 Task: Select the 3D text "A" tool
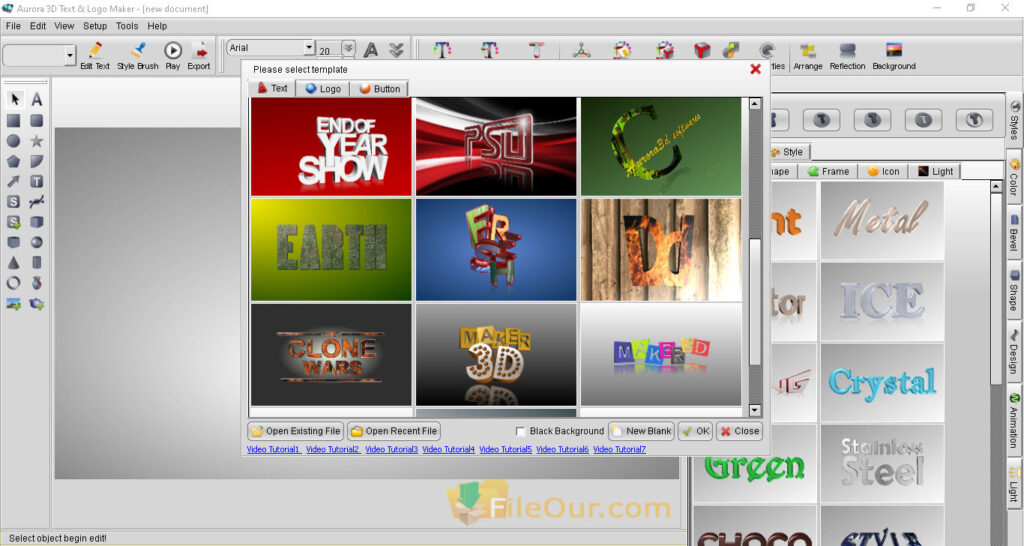click(x=37, y=99)
